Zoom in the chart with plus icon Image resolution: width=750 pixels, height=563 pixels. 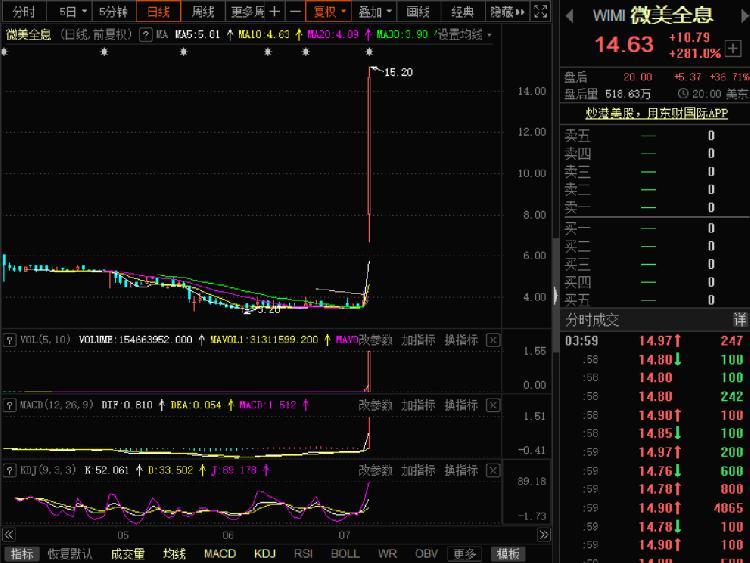pos(275,11)
